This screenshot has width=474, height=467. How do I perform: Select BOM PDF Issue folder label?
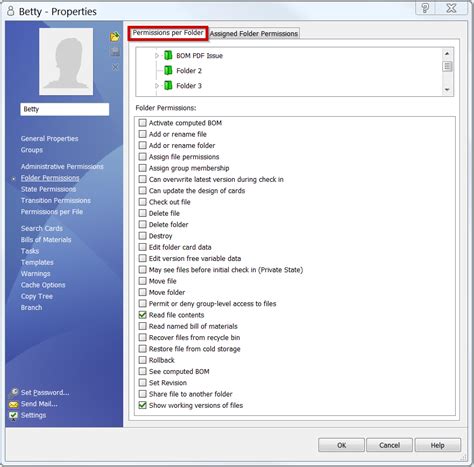[199, 56]
